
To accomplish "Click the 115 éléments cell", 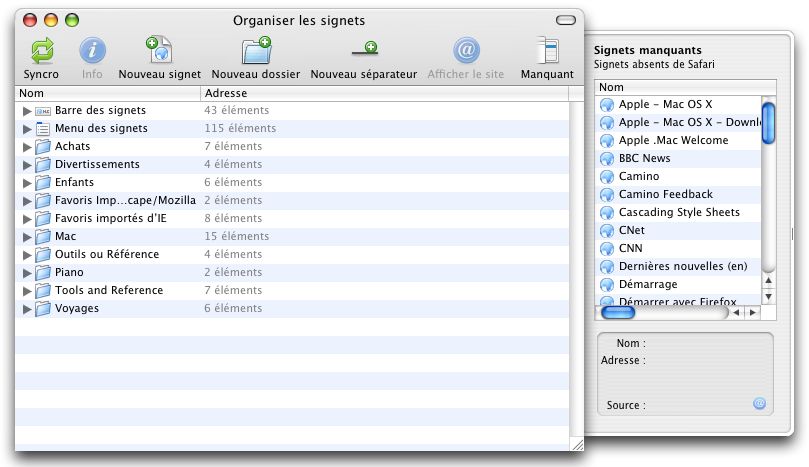I will pos(240,128).
